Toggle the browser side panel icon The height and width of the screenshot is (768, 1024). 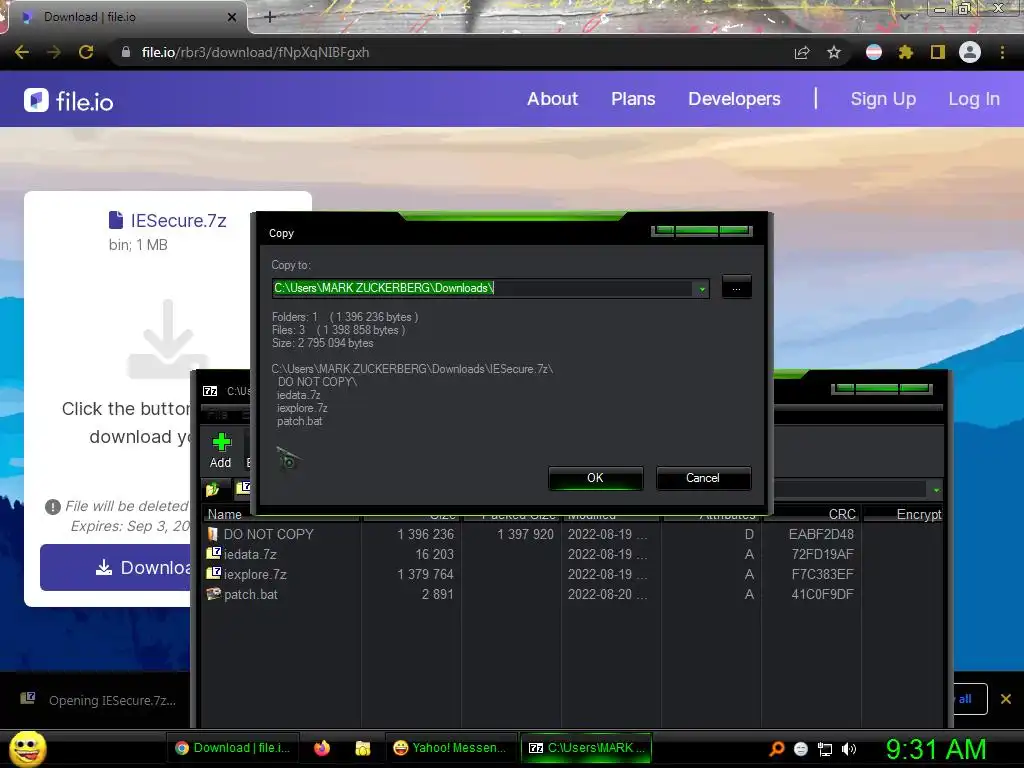point(938,52)
